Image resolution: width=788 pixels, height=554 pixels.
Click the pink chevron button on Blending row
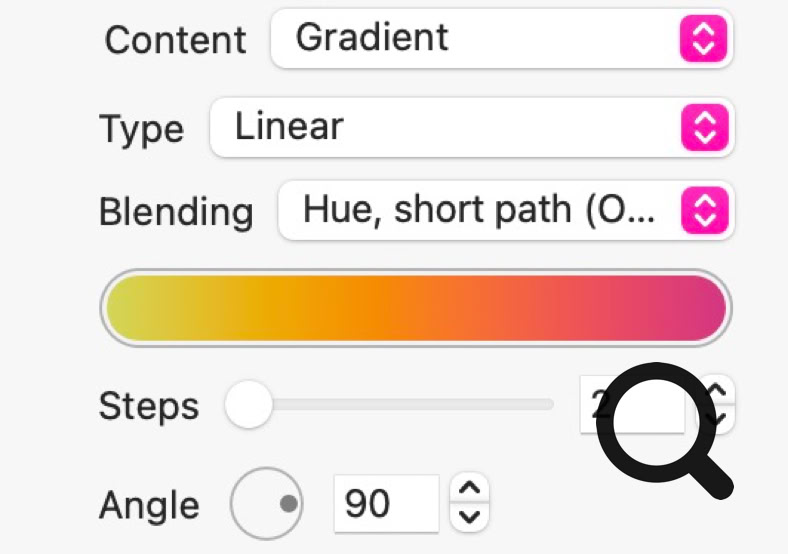point(704,210)
